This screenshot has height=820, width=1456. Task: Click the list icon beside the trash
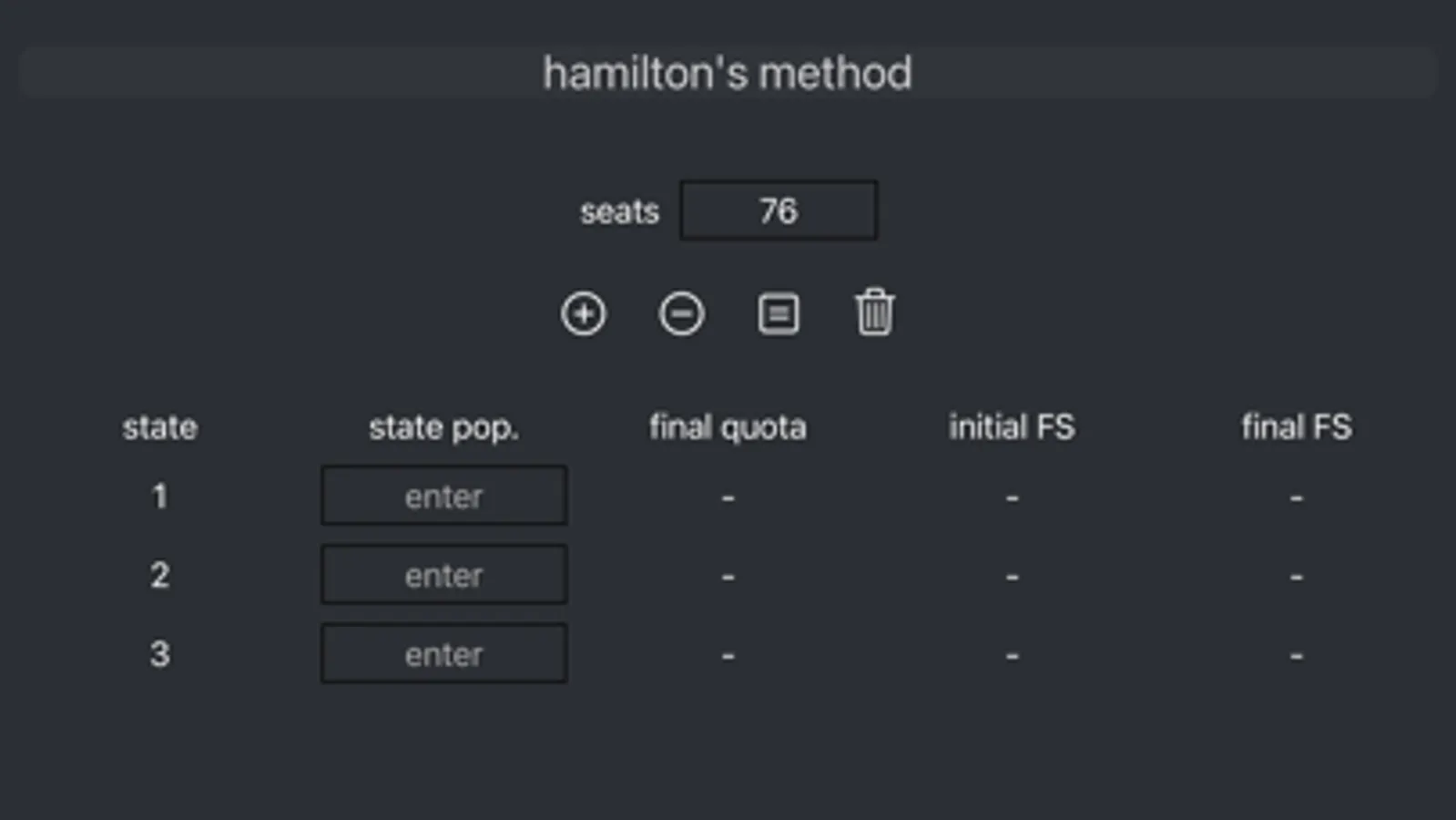[x=779, y=314]
